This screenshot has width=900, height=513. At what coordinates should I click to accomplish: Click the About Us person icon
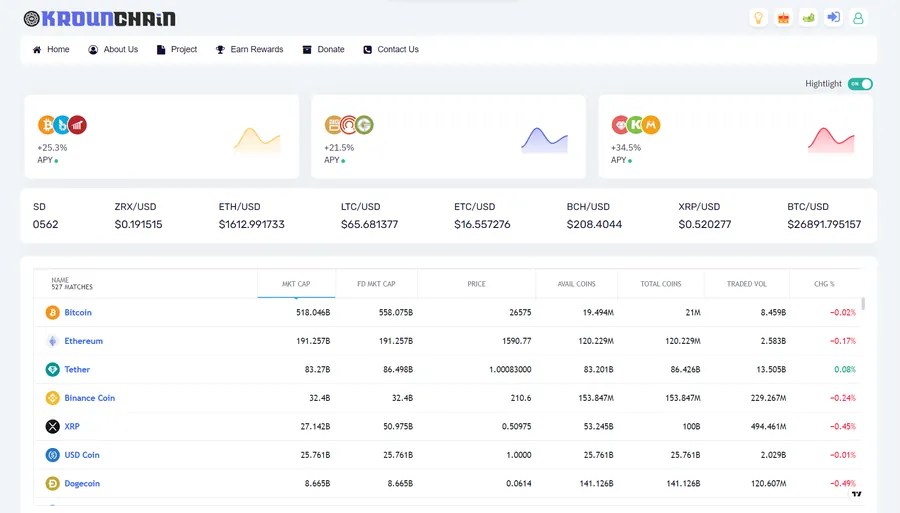[93, 49]
